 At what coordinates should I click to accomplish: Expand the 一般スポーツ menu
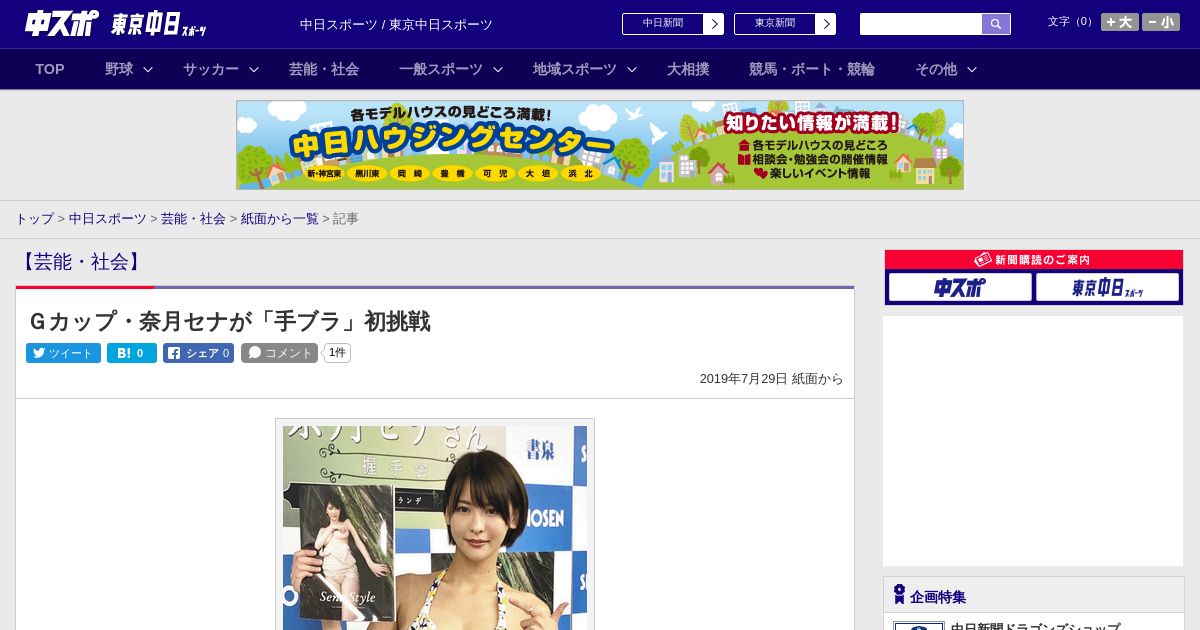click(x=450, y=69)
